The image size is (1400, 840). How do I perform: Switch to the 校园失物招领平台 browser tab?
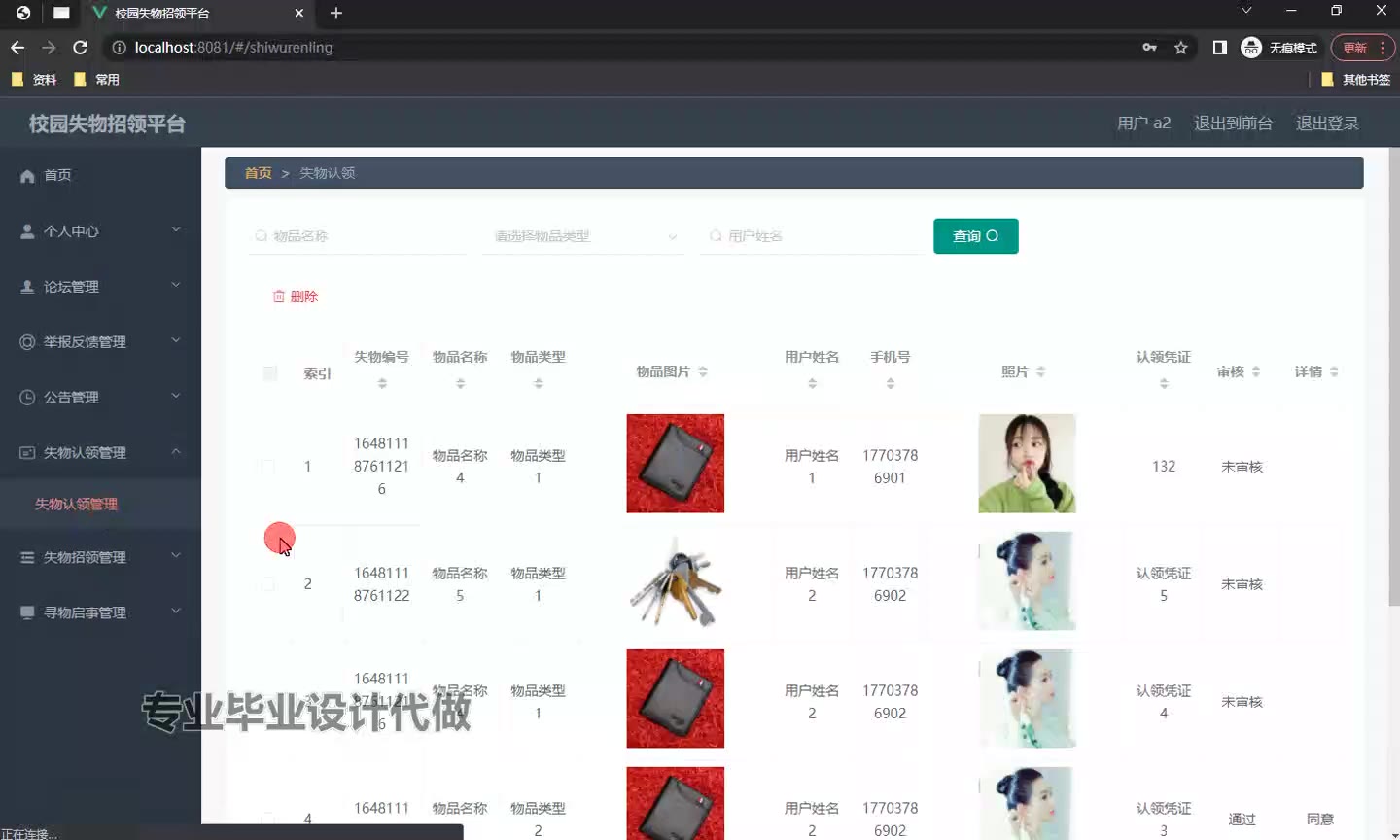197,14
